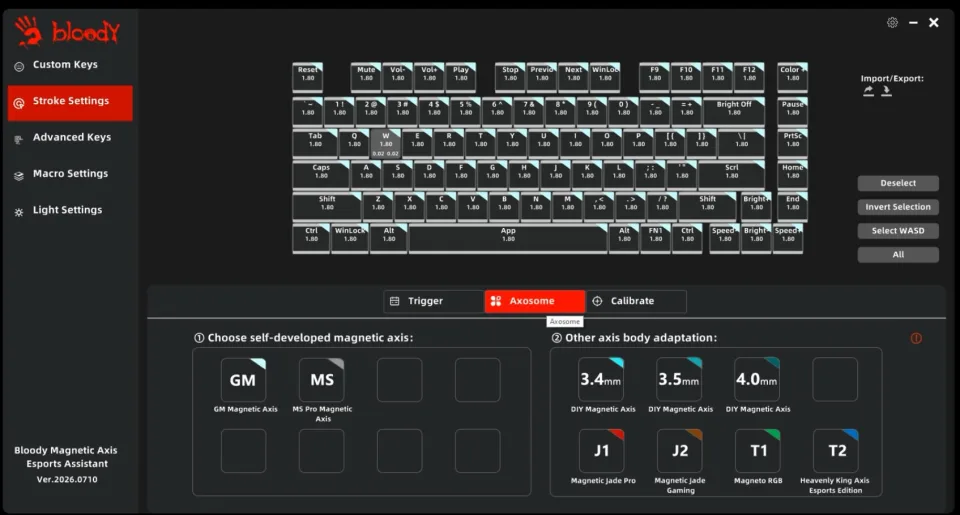Open the orange info icon in the axis panel
The image size is (960, 515).
[916, 338]
